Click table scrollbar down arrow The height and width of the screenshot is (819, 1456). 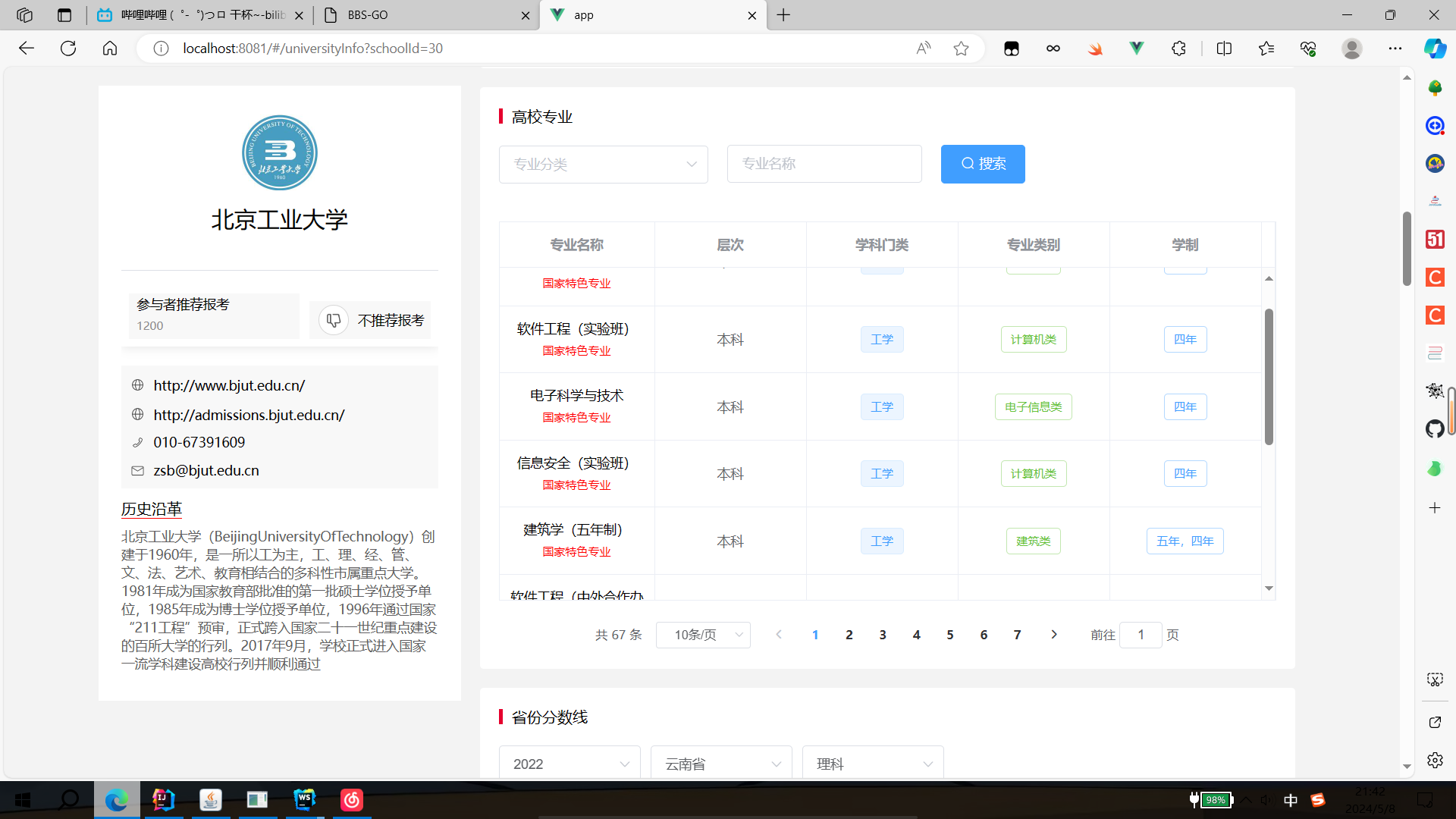pyautogui.click(x=1269, y=588)
